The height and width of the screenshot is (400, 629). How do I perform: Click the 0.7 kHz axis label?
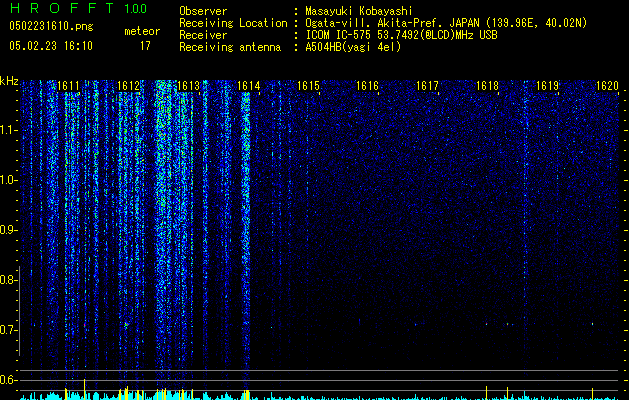[9, 330]
